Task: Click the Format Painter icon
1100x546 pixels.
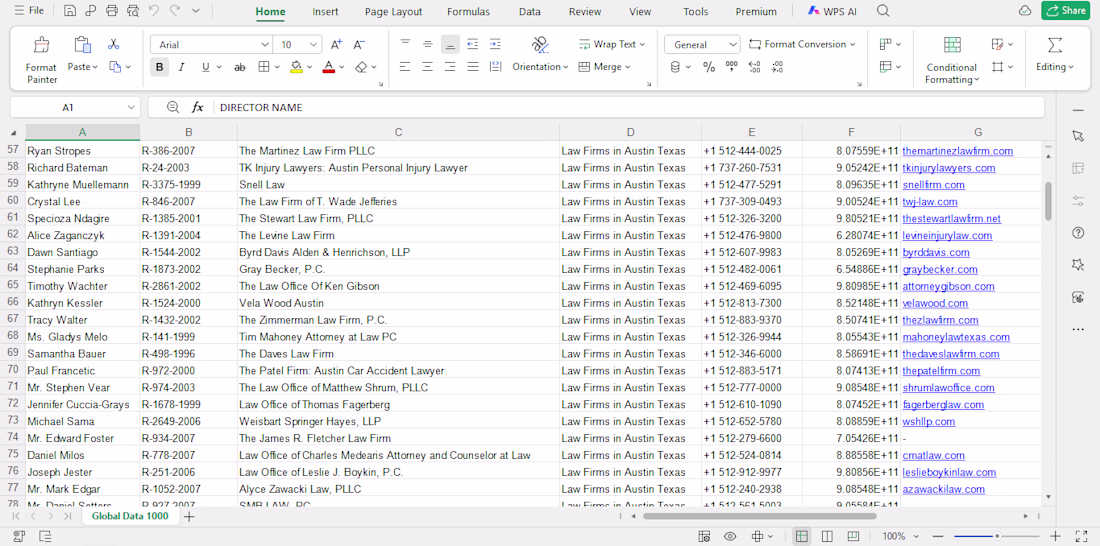Action: [41, 45]
